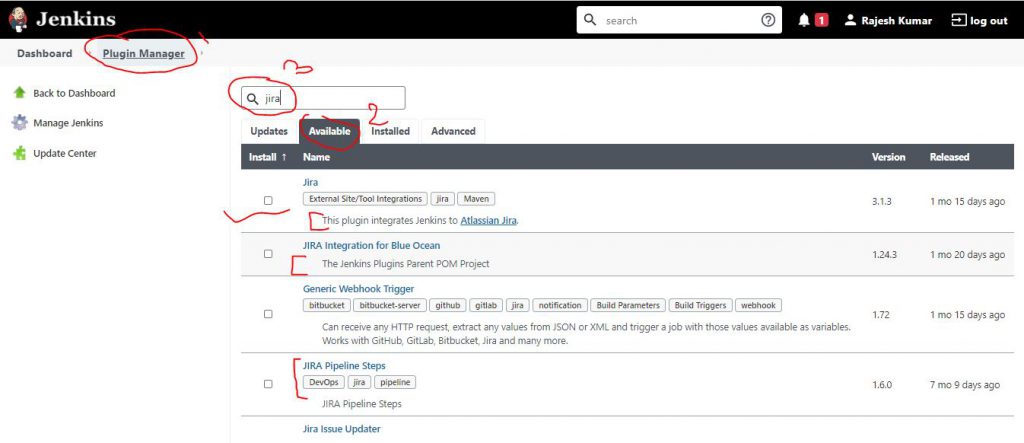This screenshot has height=443, width=1024.
Task: Open the JIRA Pipeline Steps plugin link
Action: pyautogui.click(x=344, y=366)
